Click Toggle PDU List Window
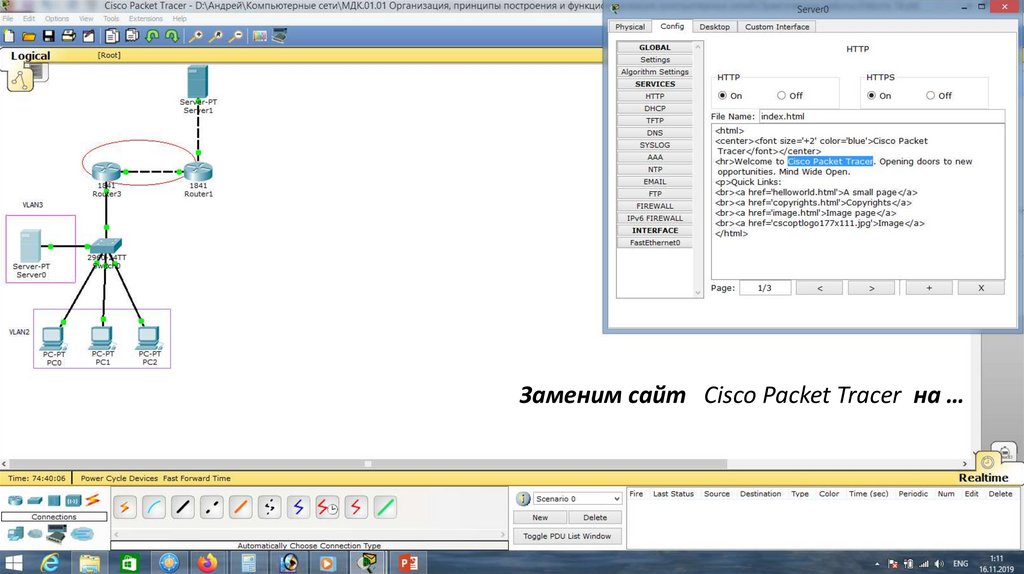 coord(567,536)
